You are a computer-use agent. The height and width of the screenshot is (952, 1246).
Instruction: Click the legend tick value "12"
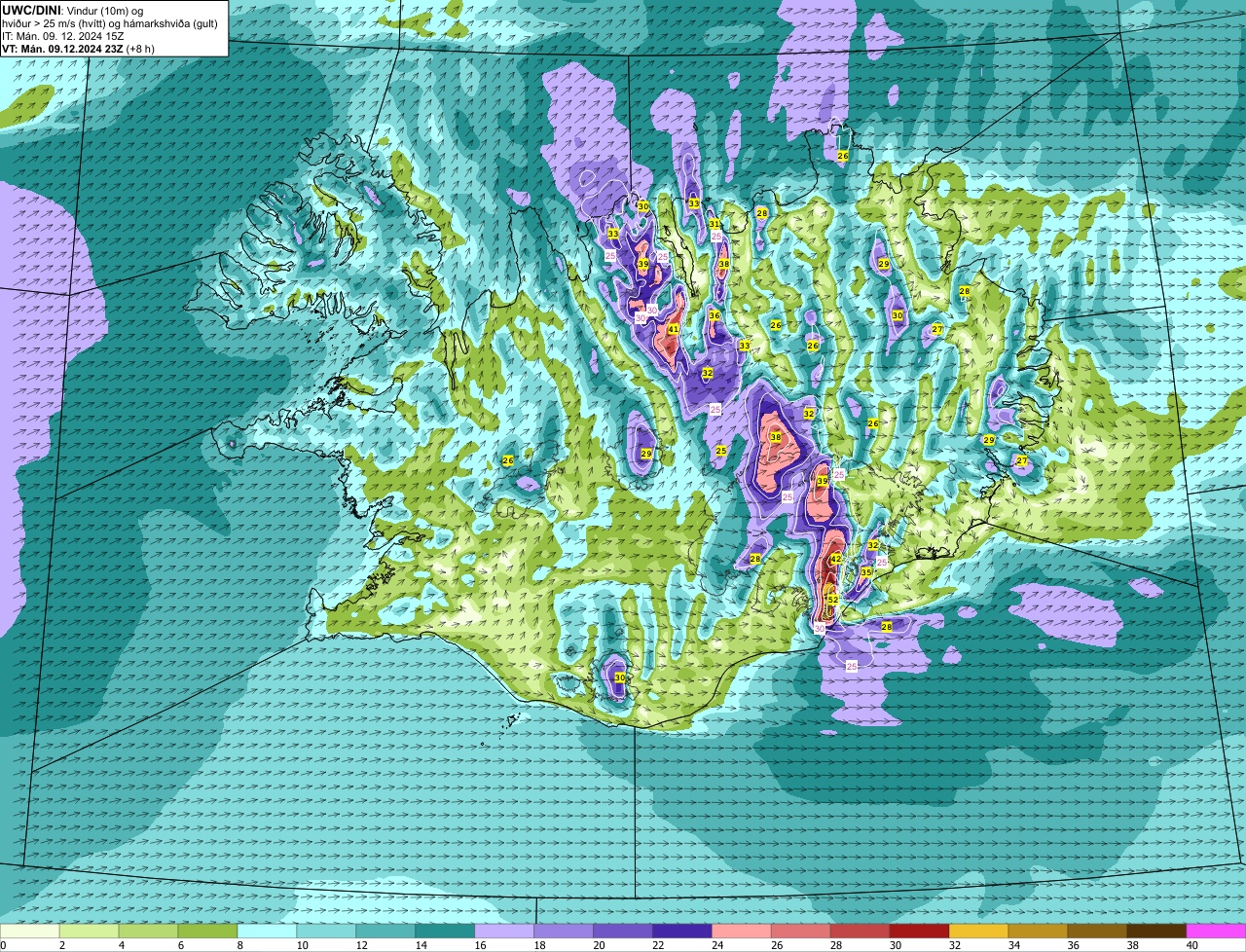point(362,945)
